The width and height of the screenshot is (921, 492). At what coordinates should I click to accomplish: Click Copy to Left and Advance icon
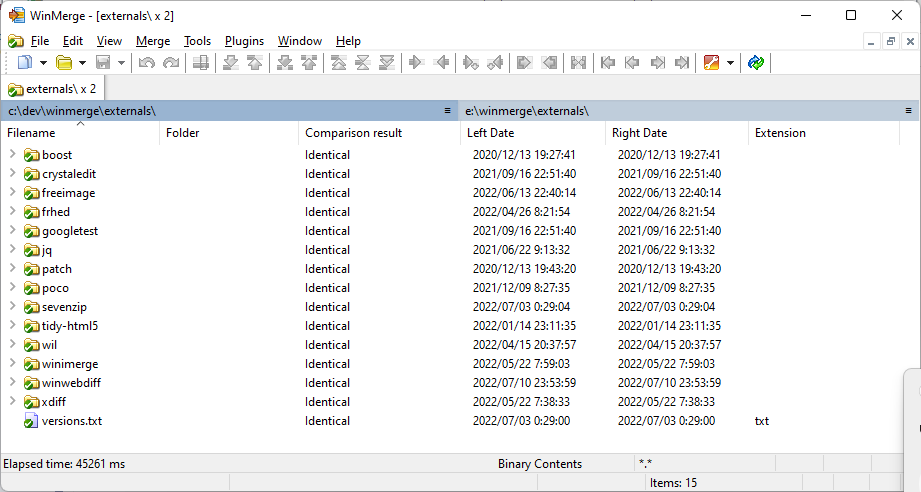pos(495,62)
